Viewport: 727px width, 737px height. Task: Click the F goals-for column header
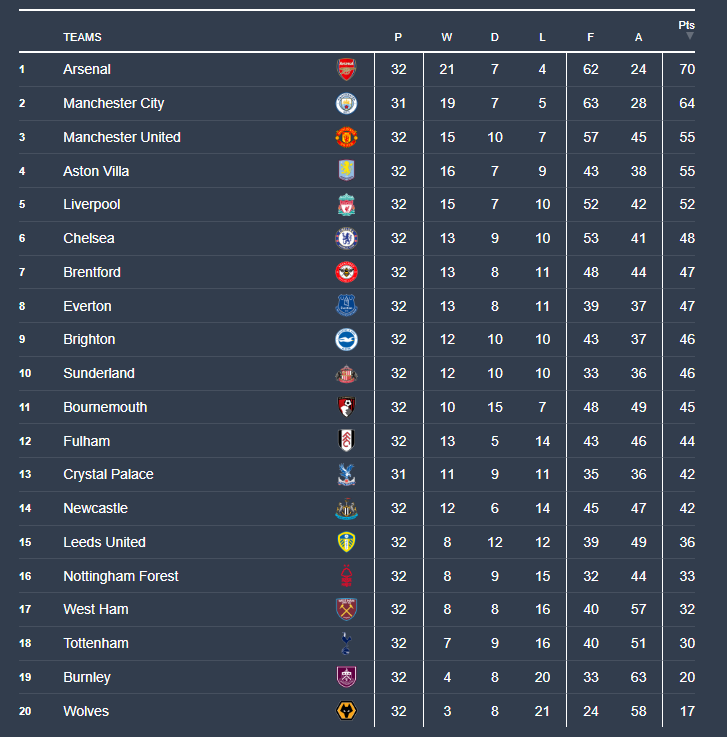pyautogui.click(x=590, y=37)
